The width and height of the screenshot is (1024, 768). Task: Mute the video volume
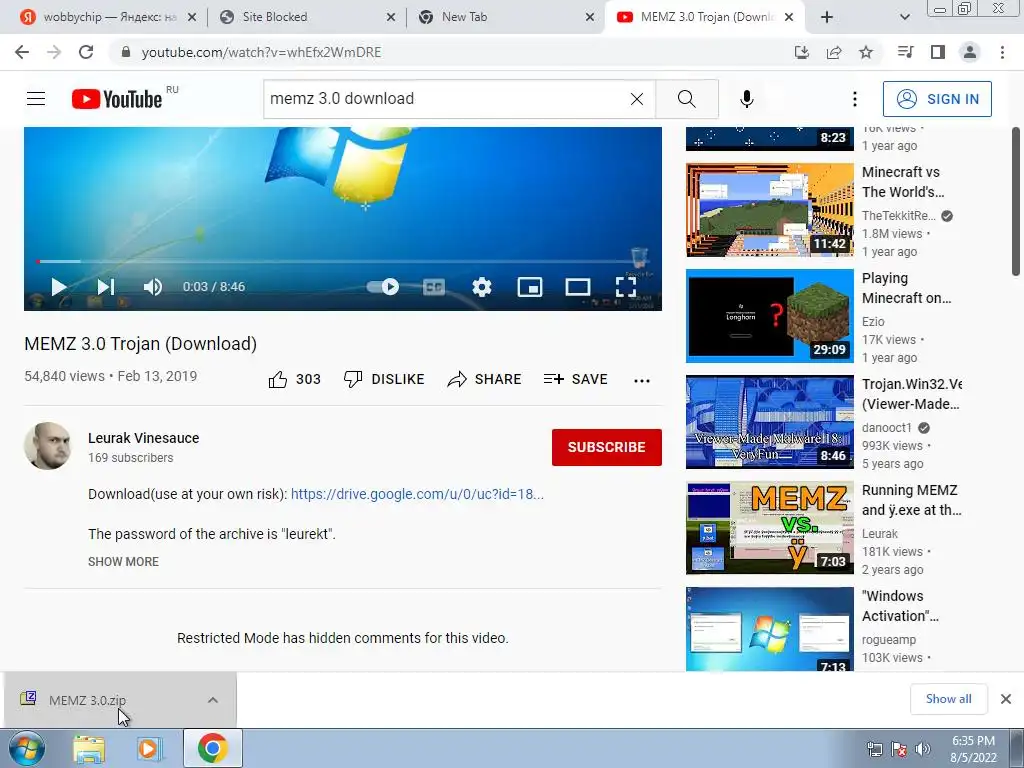point(153,287)
